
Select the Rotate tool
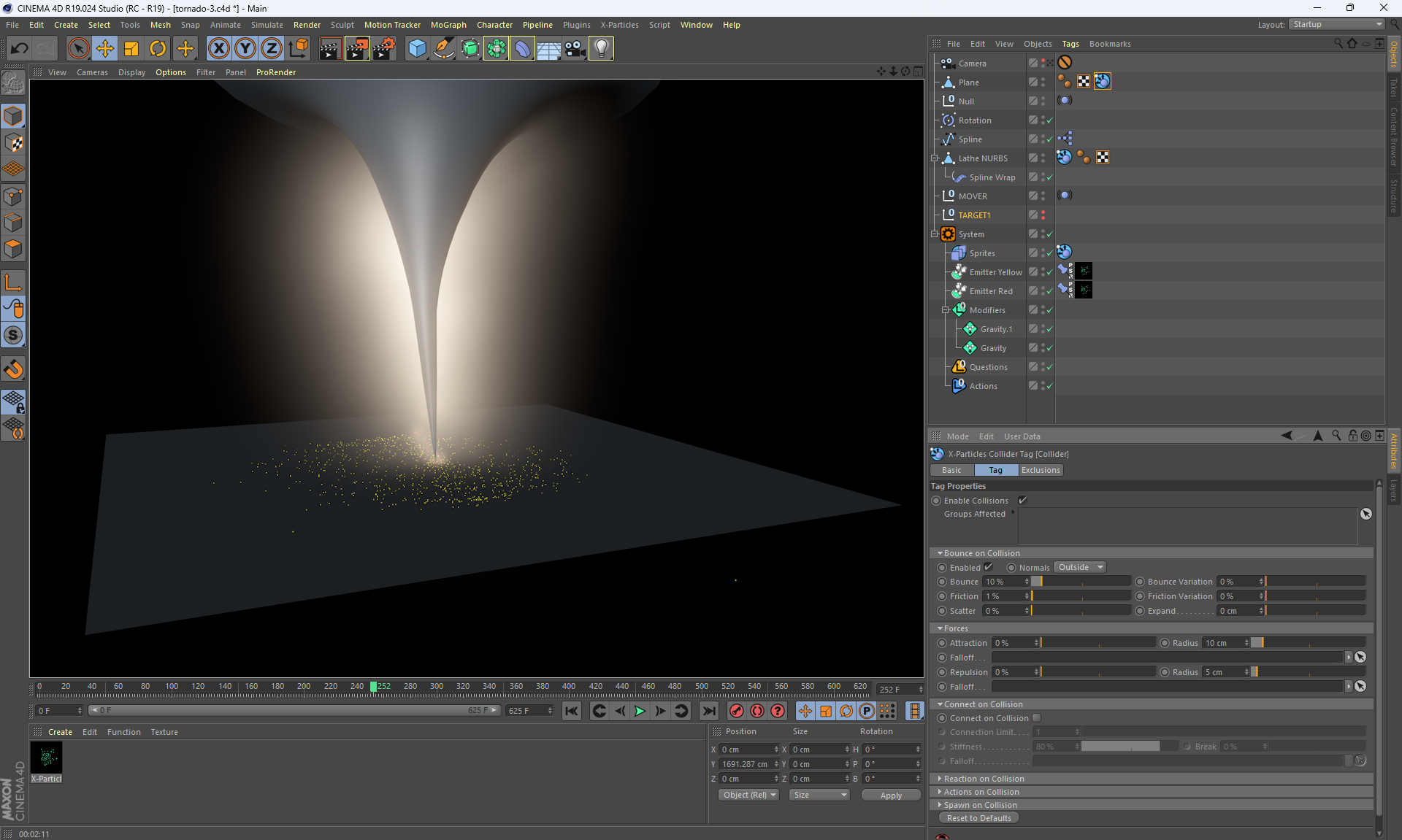pyautogui.click(x=158, y=49)
